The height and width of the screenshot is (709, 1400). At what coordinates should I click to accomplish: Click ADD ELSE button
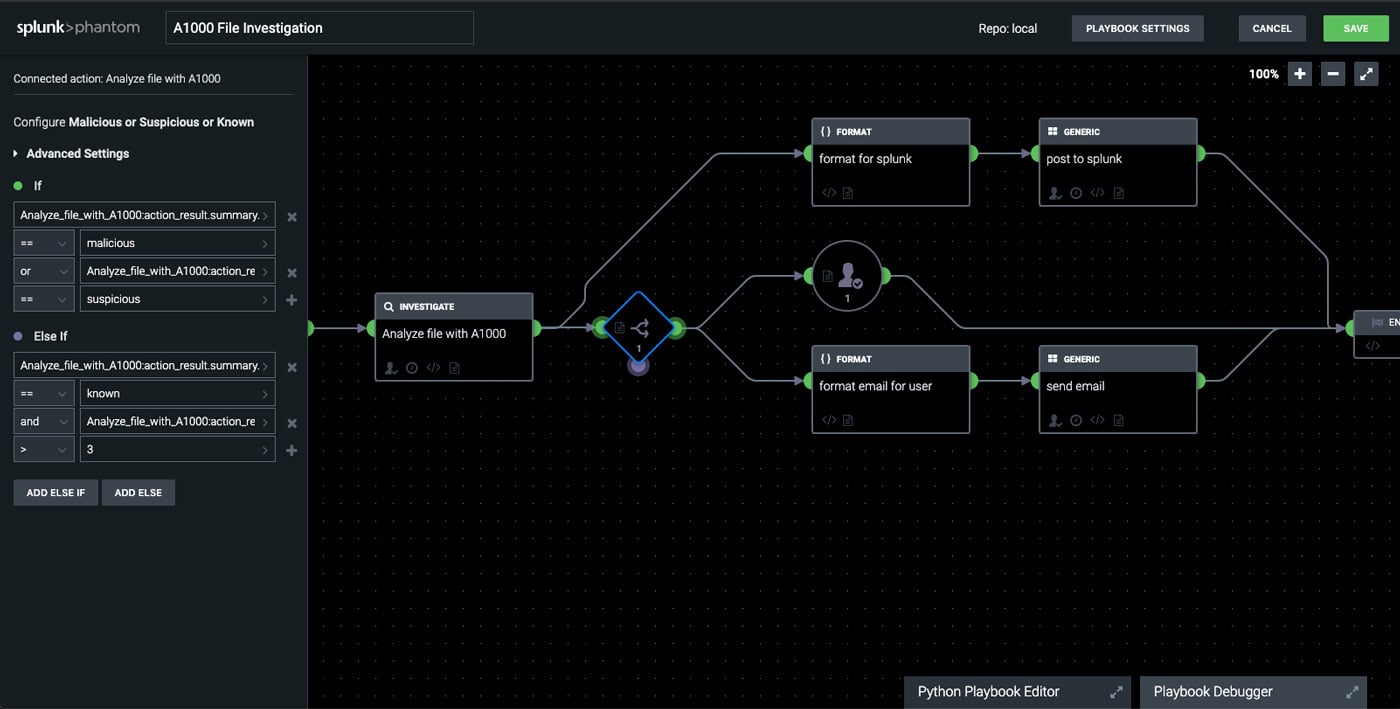138,492
